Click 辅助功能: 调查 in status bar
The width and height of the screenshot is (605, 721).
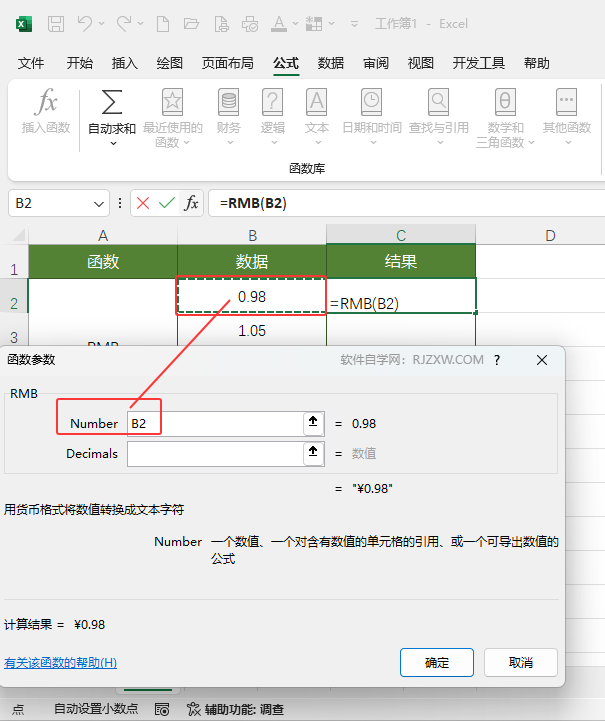coord(236,709)
